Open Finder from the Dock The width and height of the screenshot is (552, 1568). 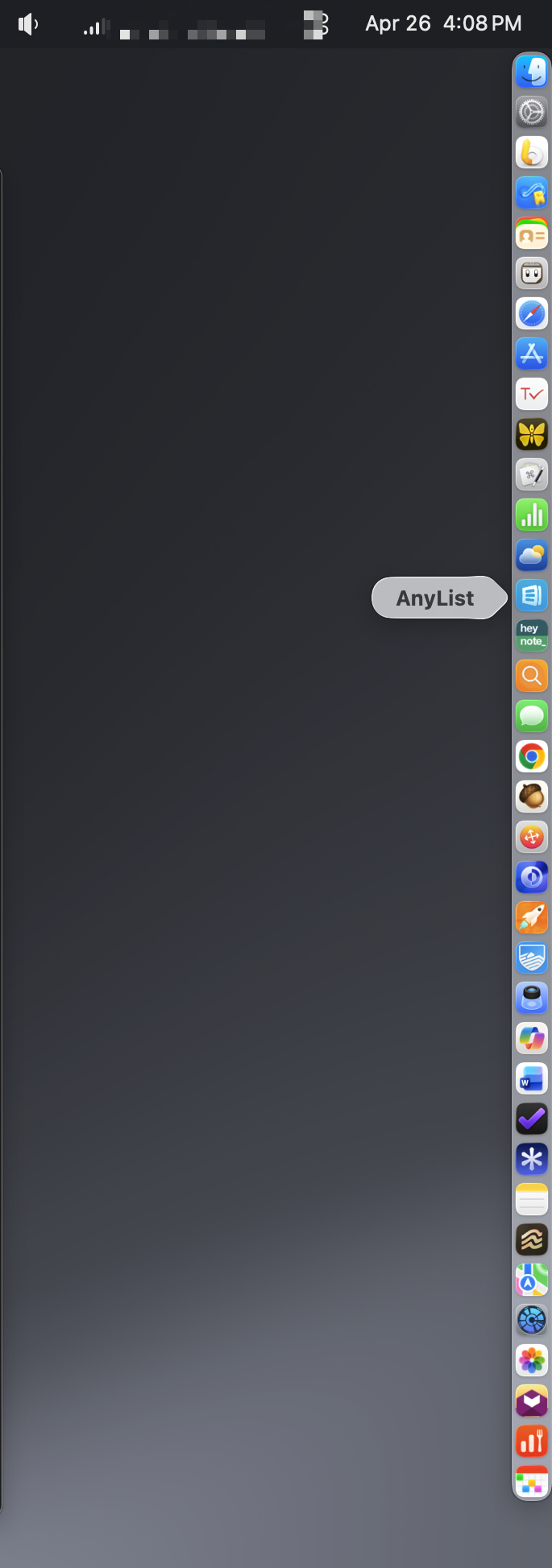pyautogui.click(x=532, y=72)
